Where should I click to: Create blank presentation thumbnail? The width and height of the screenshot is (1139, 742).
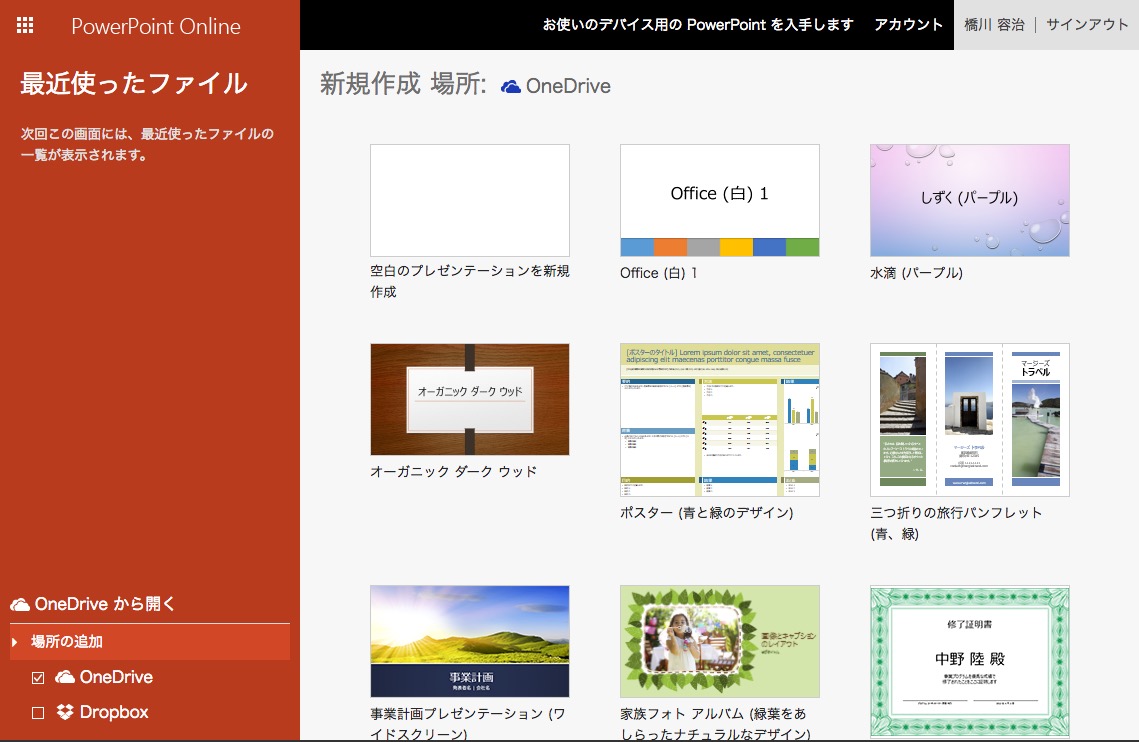[470, 201]
